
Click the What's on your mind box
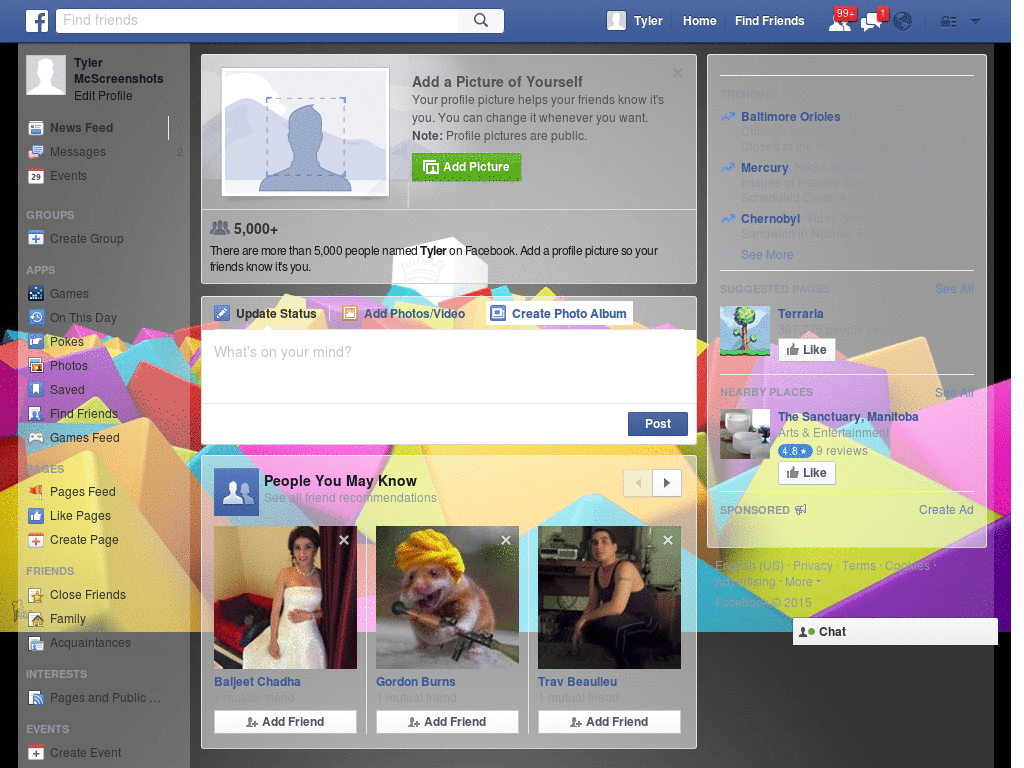tap(449, 367)
